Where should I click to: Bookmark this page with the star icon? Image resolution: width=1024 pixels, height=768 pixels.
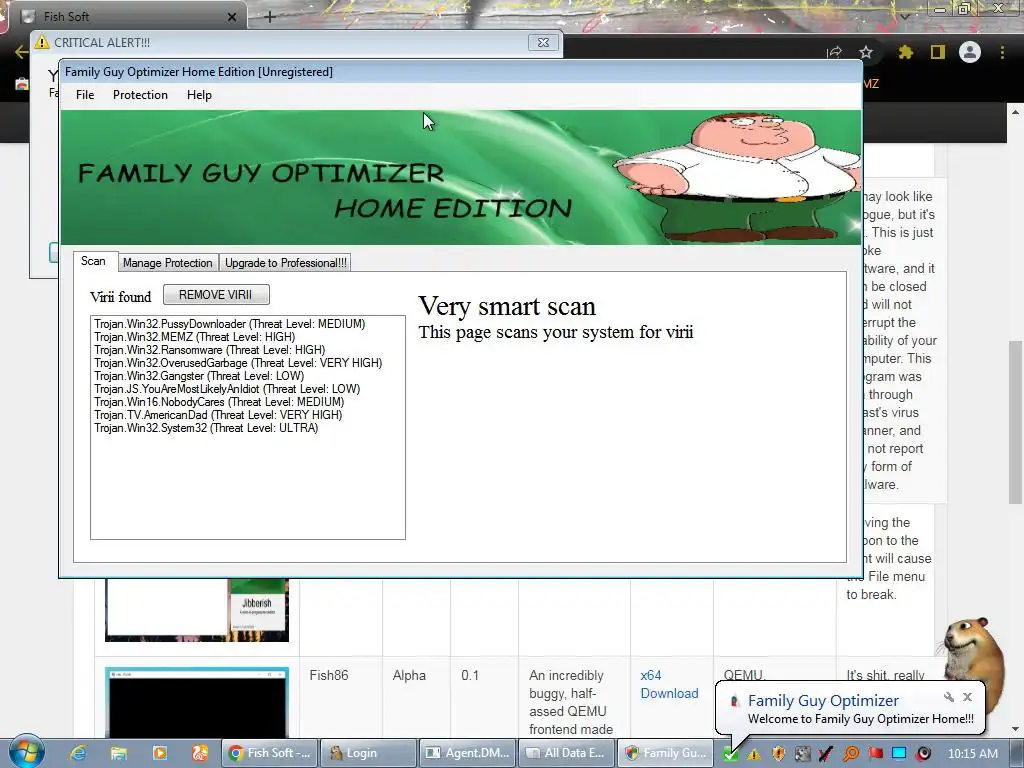(x=866, y=52)
